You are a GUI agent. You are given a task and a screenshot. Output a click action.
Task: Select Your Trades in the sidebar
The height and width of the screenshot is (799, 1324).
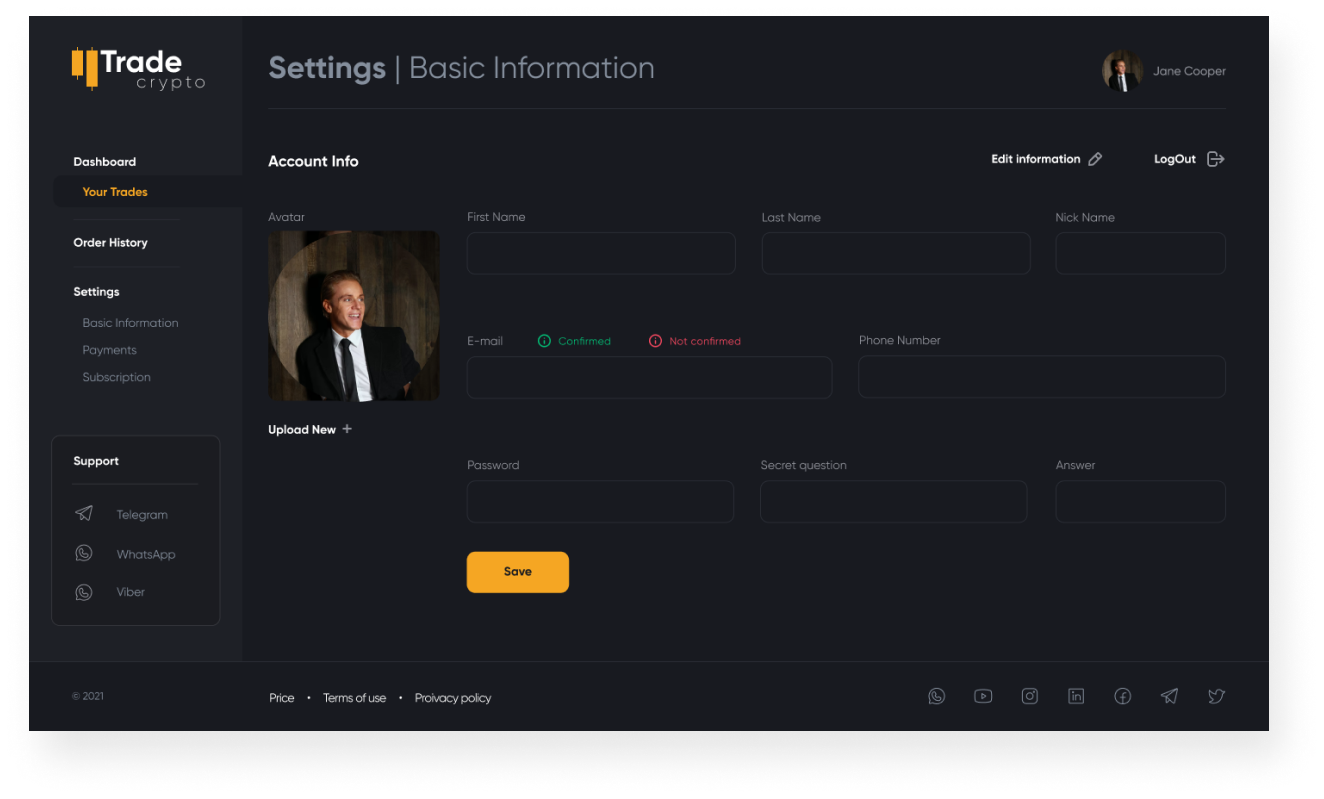coord(115,192)
